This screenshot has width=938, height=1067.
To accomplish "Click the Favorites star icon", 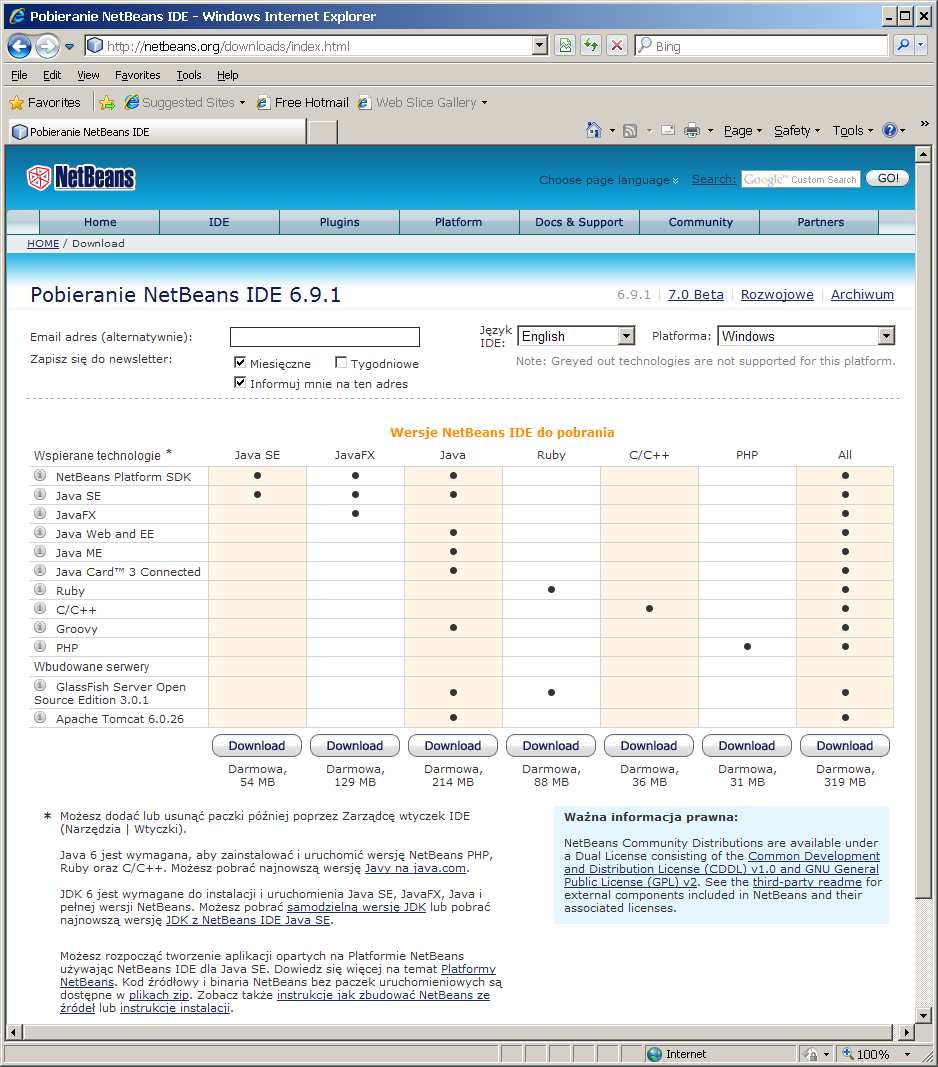I will click(17, 103).
